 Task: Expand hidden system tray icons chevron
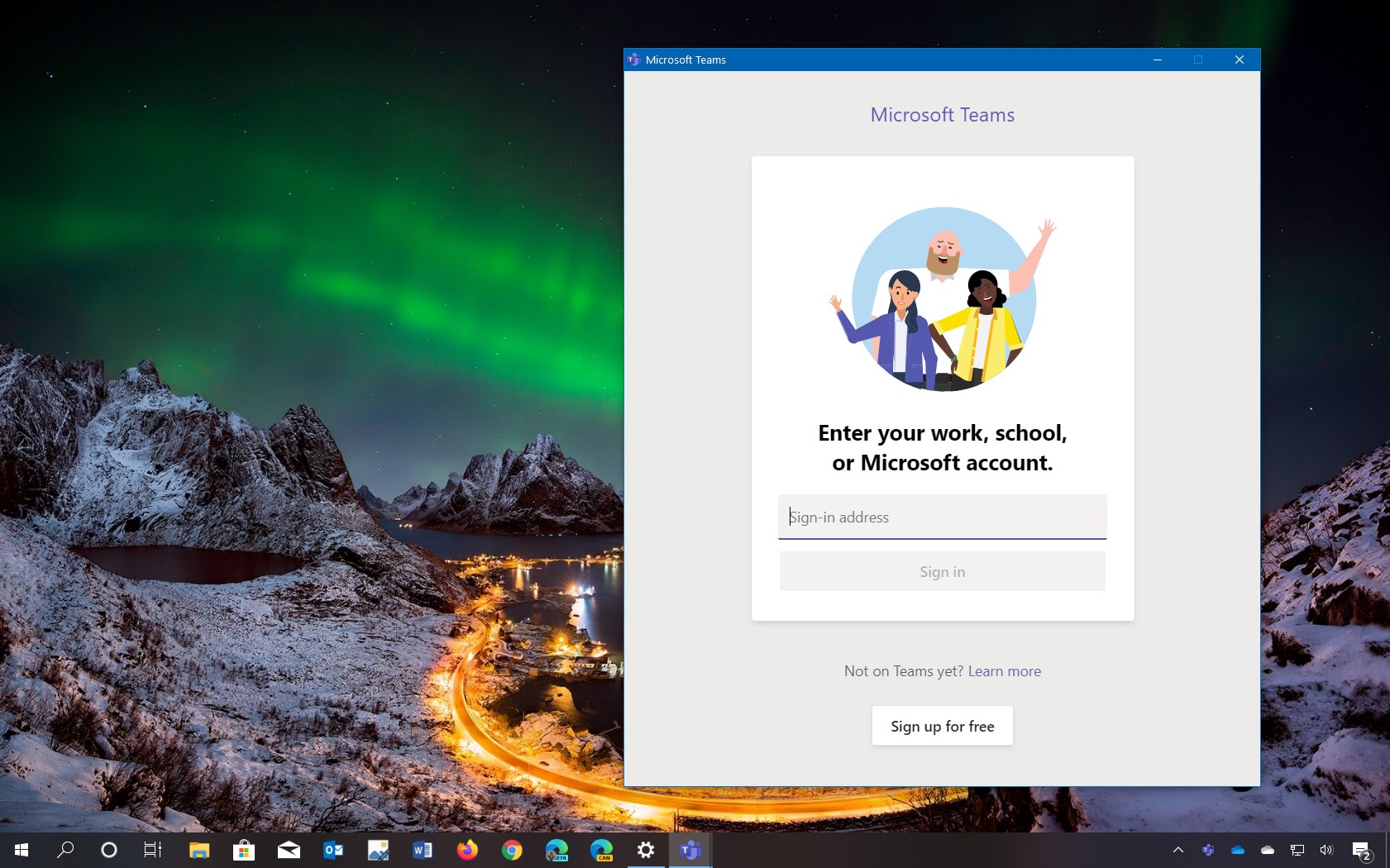[x=1178, y=850]
